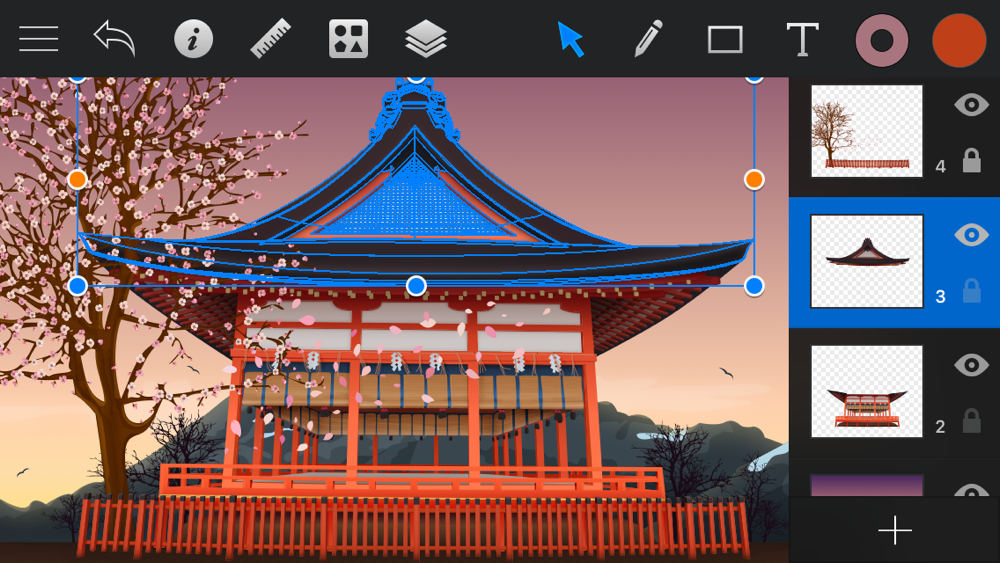Add a new layer with plus button
The height and width of the screenshot is (563, 1000).
(x=895, y=530)
